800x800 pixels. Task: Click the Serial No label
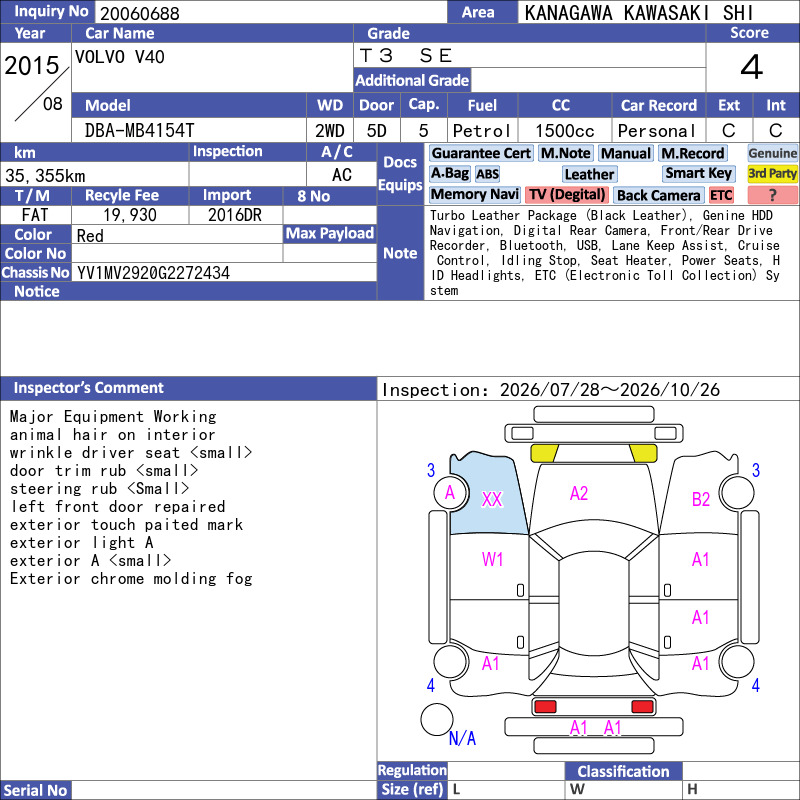(35, 790)
